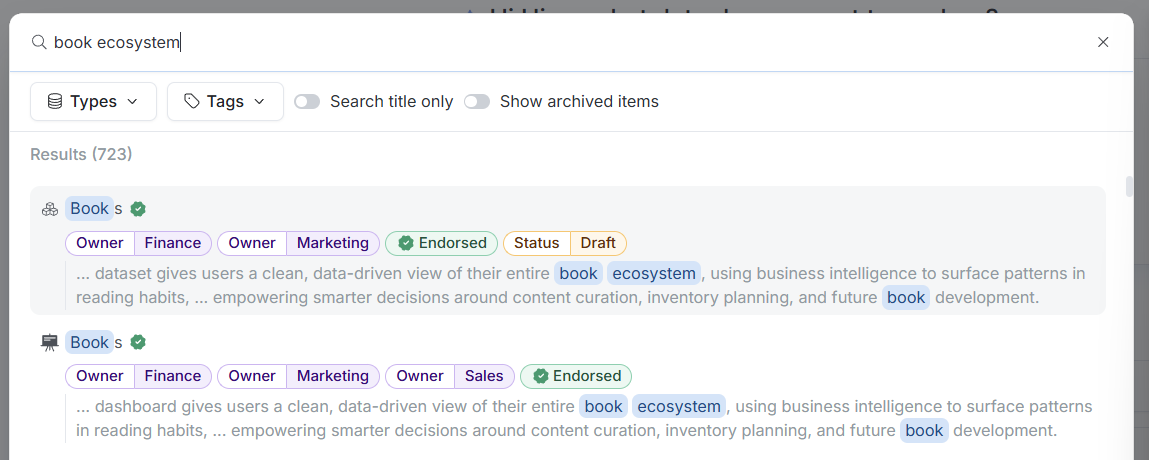Click verified badge on second Books result
Viewport: 1149px width, 460px height.
point(138,343)
